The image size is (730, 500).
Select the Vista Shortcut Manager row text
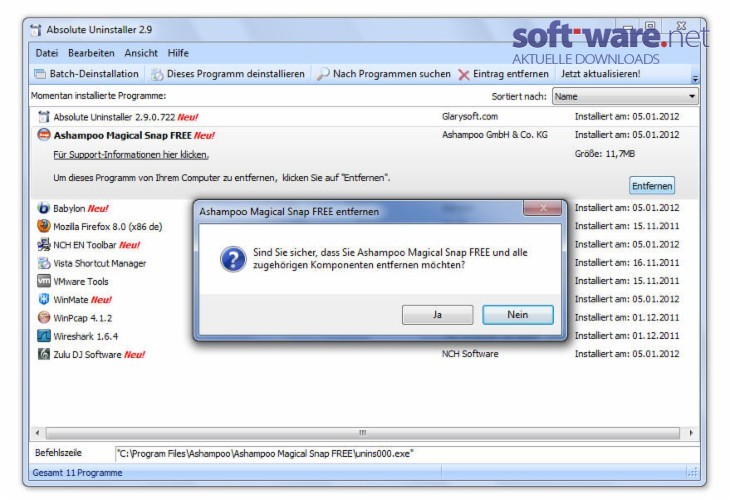click(100, 264)
